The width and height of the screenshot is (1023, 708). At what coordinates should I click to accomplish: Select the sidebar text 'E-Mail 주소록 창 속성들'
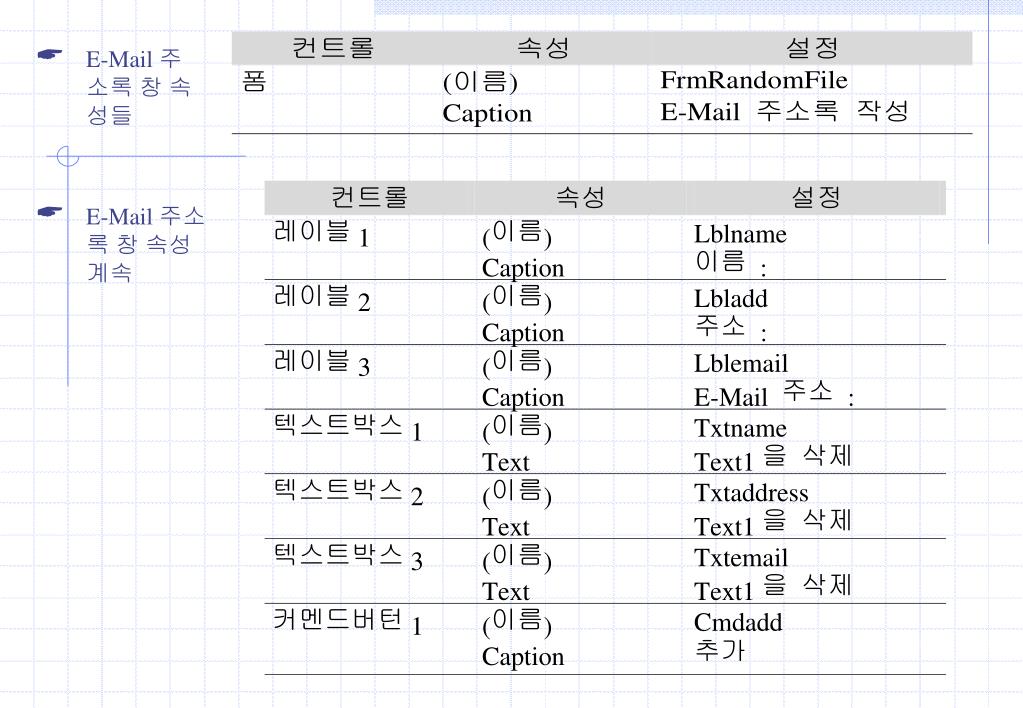point(138,88)
